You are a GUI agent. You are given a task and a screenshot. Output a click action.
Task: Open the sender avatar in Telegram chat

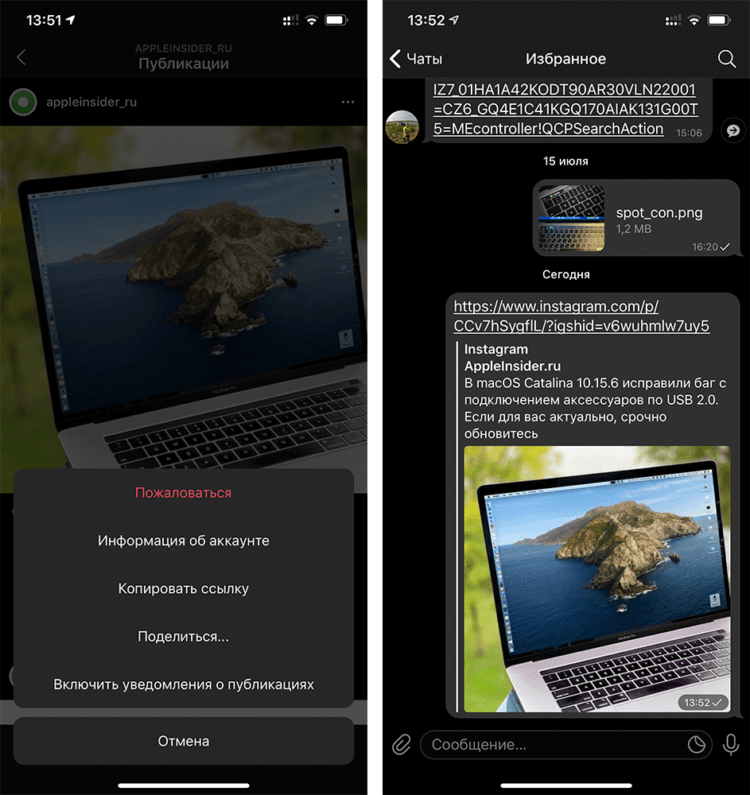pyautogui.click(x=402, y=127)
